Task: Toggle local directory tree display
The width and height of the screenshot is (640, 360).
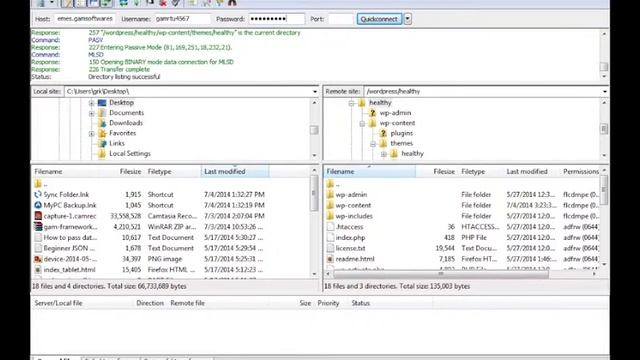Action: 80,3
